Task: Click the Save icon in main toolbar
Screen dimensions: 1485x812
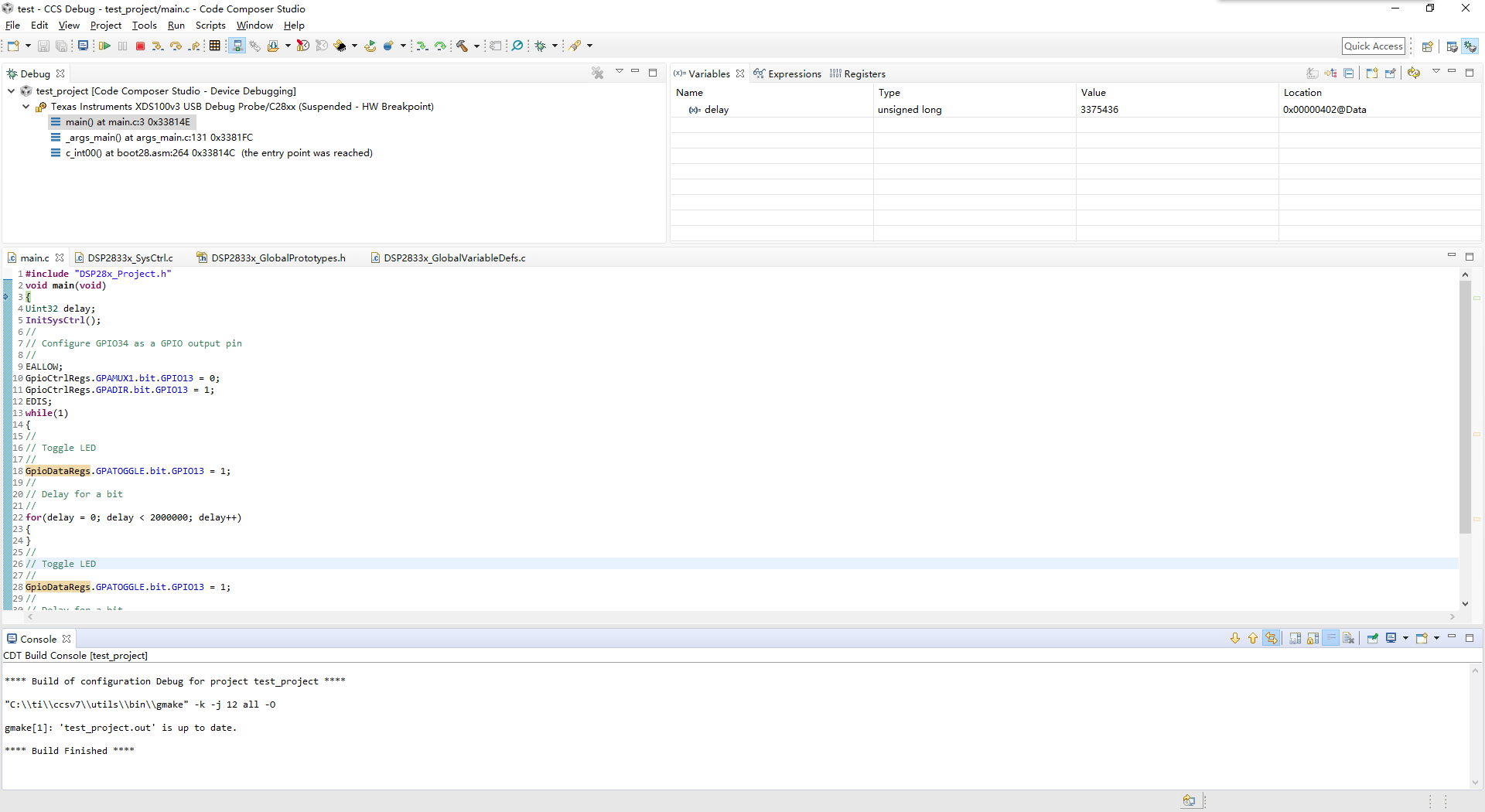Action: coord(43,46)
